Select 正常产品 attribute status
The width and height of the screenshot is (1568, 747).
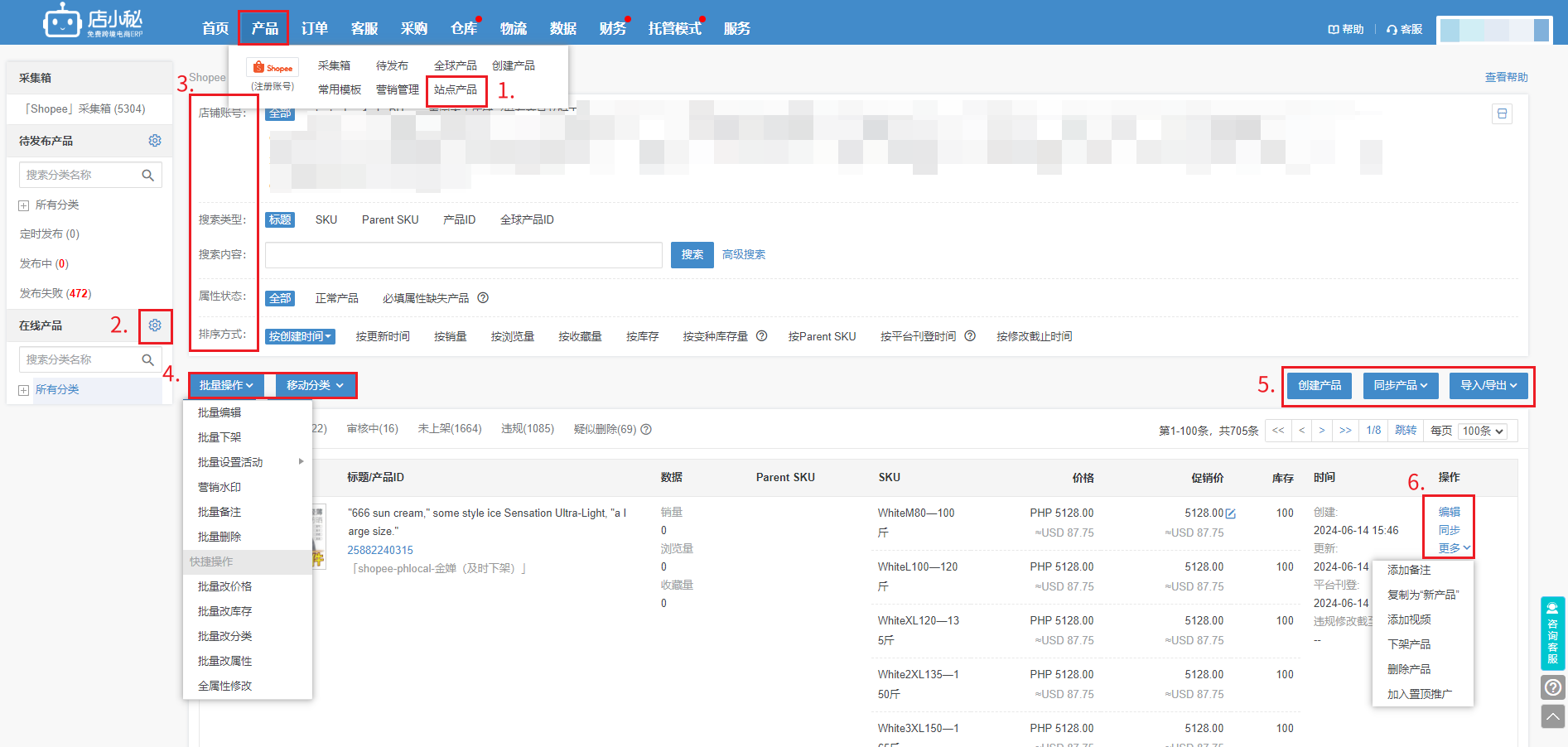tap(336, 298)
